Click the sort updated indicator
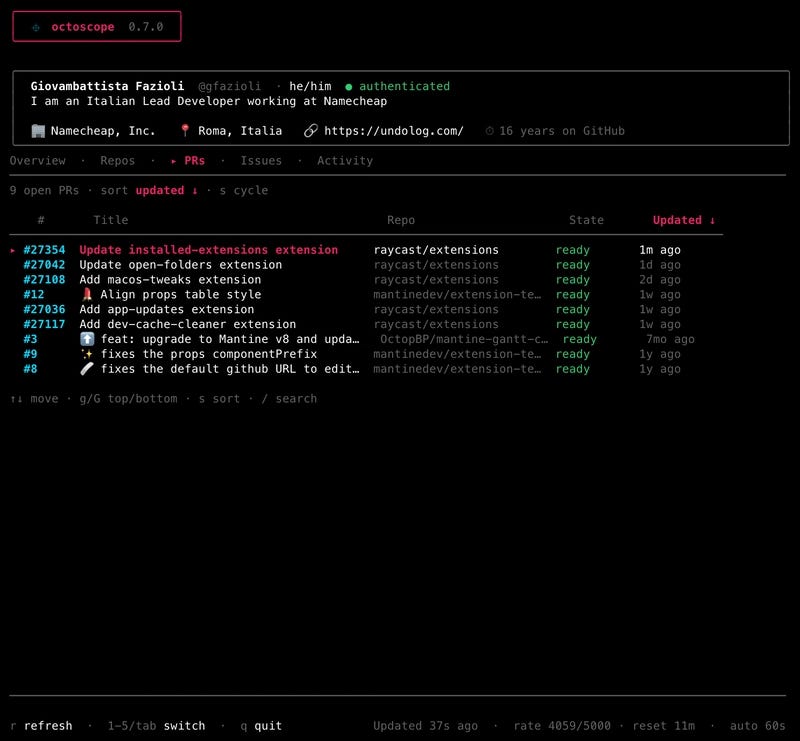800x741 pixels. (166, 190)
